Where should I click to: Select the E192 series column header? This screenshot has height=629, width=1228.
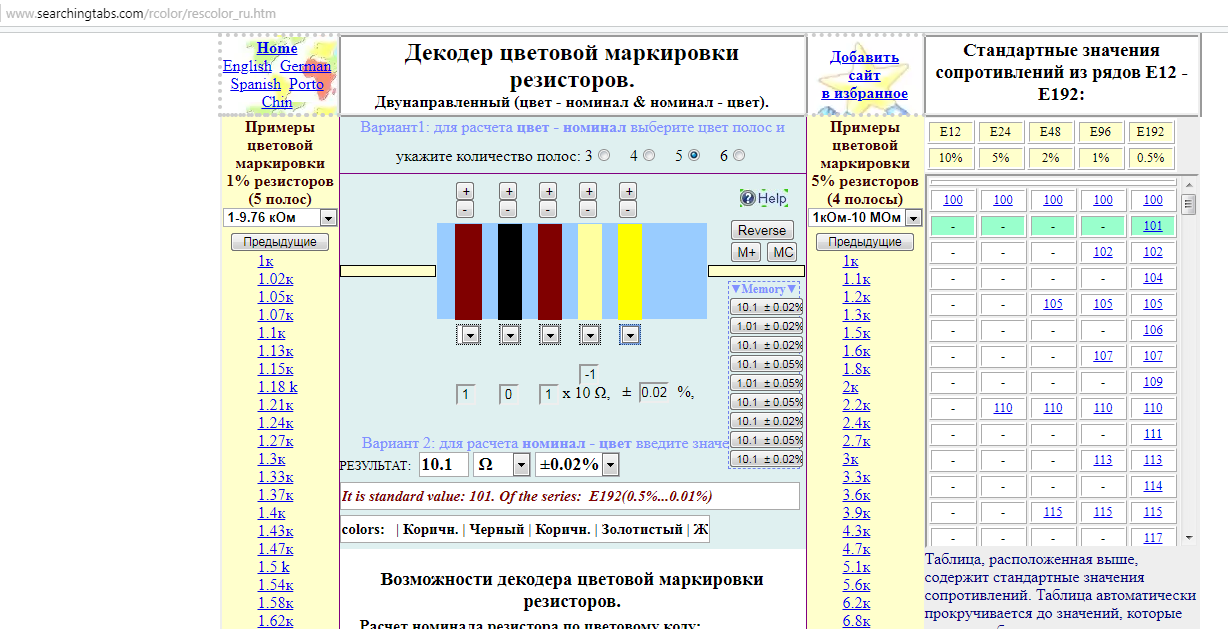pyautogui.click(x=1152, y=132)
